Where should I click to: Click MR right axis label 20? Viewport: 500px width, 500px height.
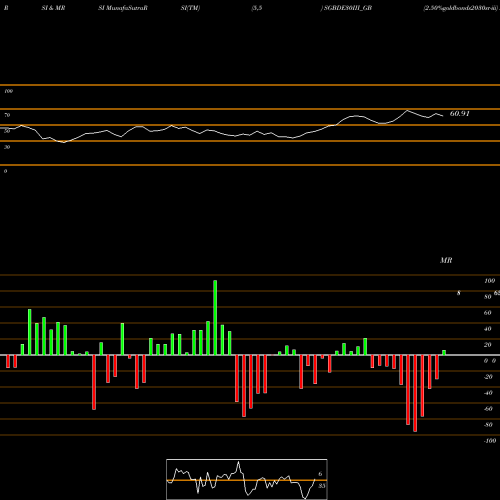tap(488, 345)
